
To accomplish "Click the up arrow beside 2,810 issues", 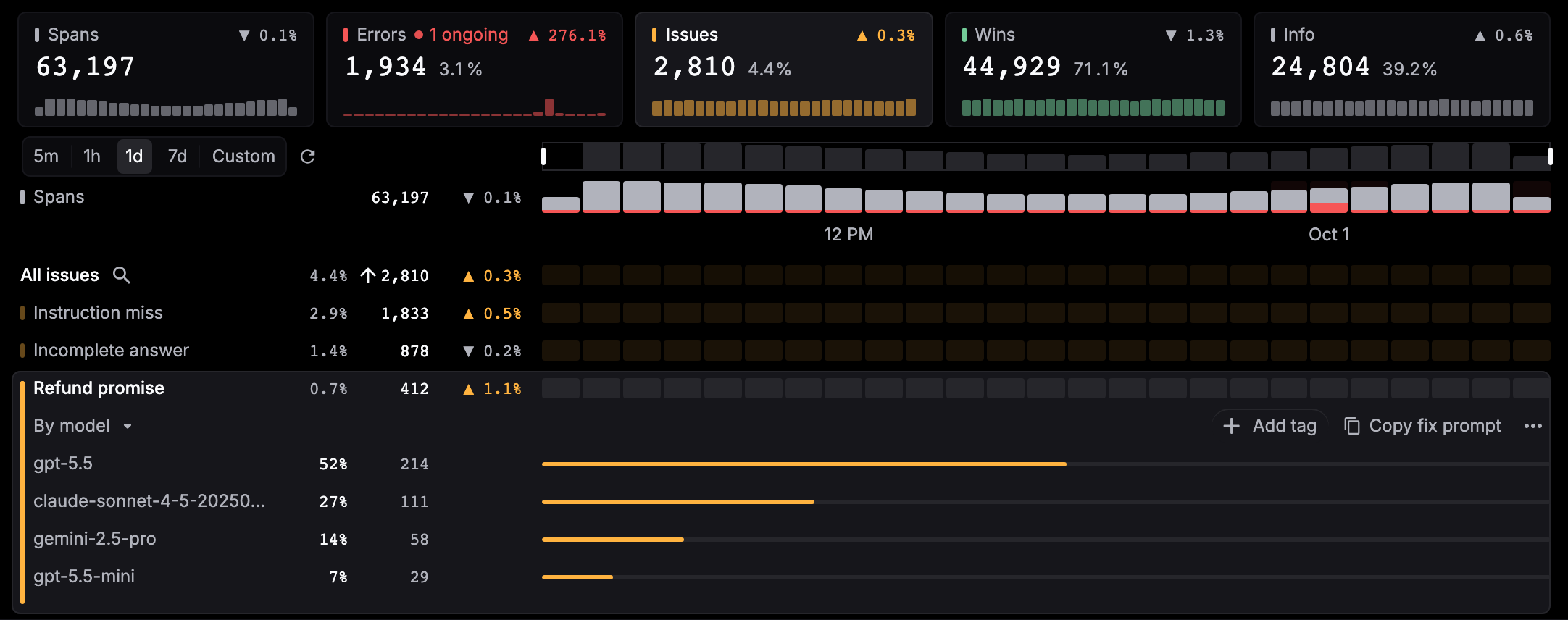I will pyautogui.click(x=368, y=275).
